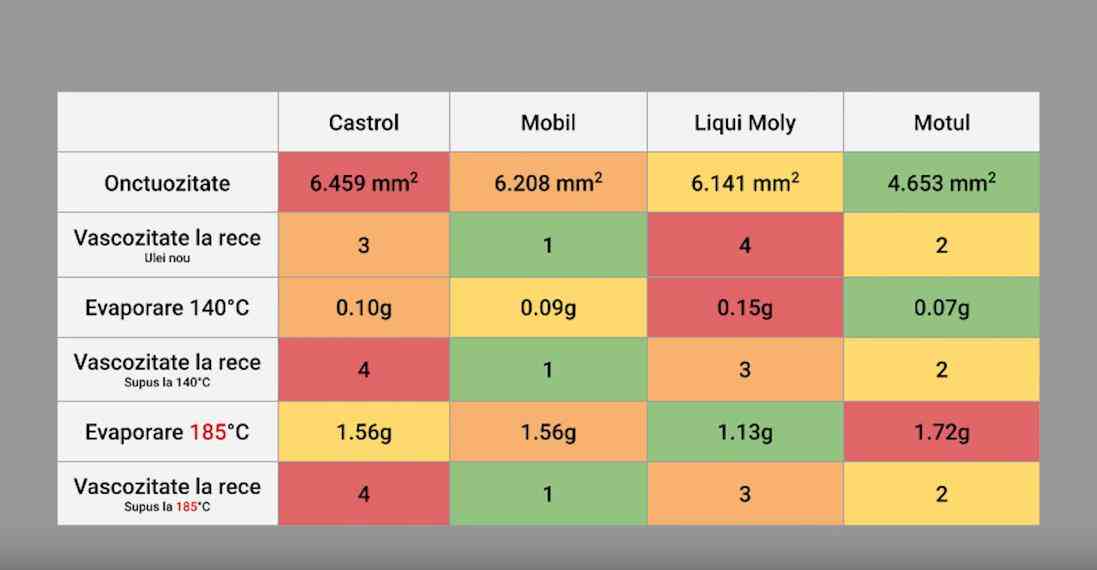Select the green 4.653 mm² Motul cell
1097x570 pixels.
click(x=941, y=183)
